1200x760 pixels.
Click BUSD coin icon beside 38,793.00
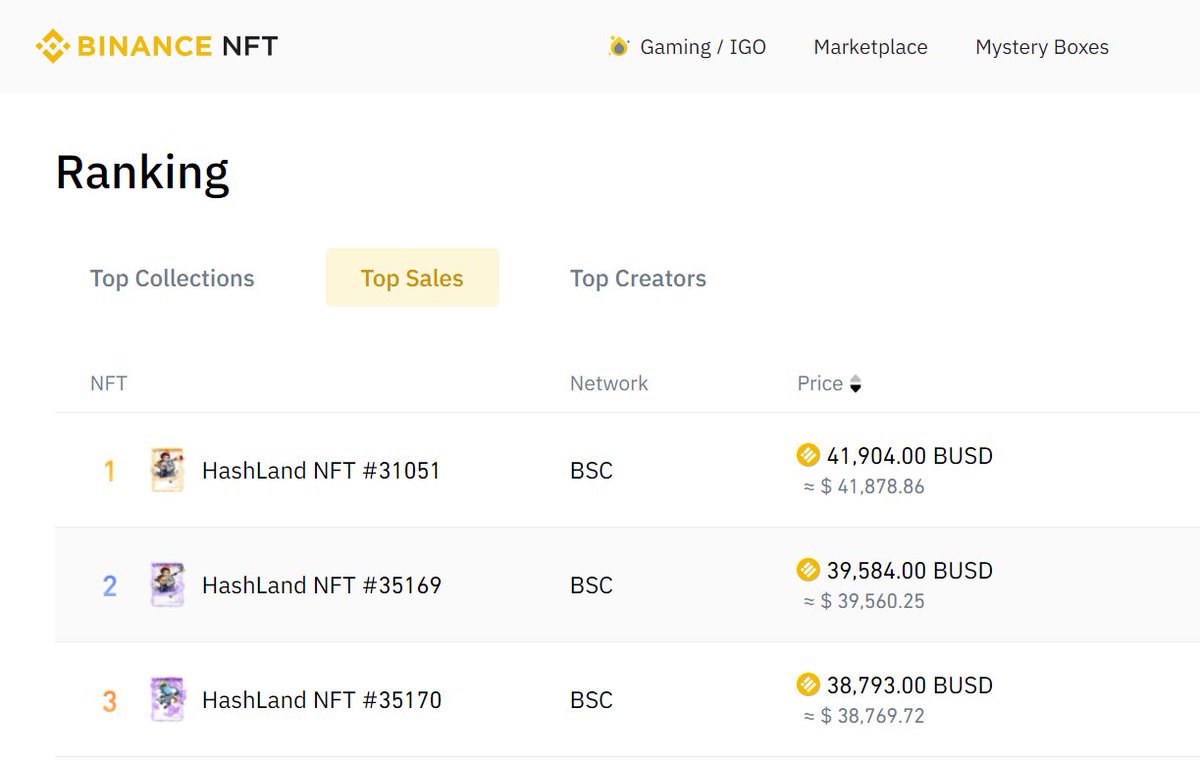click(808, 685)
